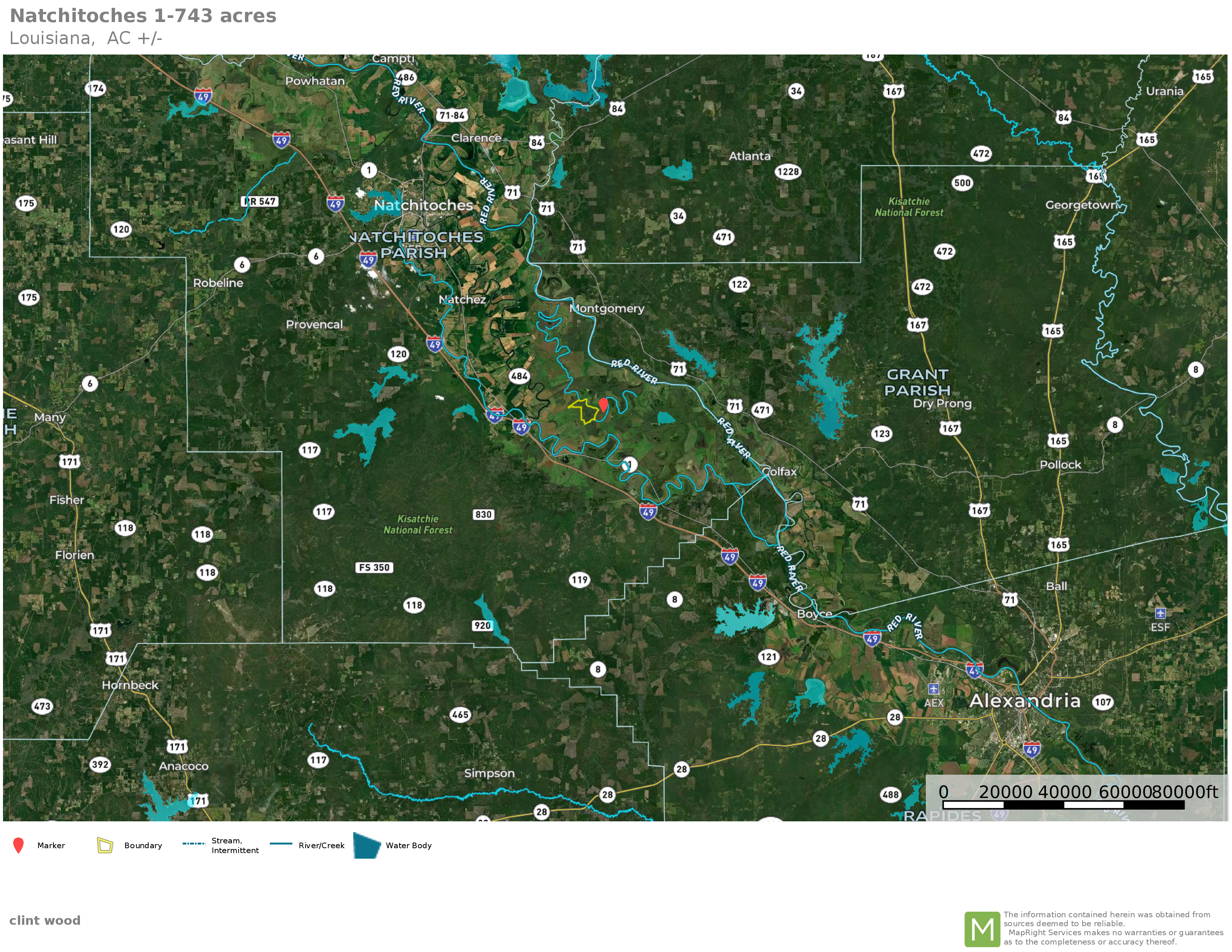
Task: Click the green MapRight M logo
Action: [982, 929]
